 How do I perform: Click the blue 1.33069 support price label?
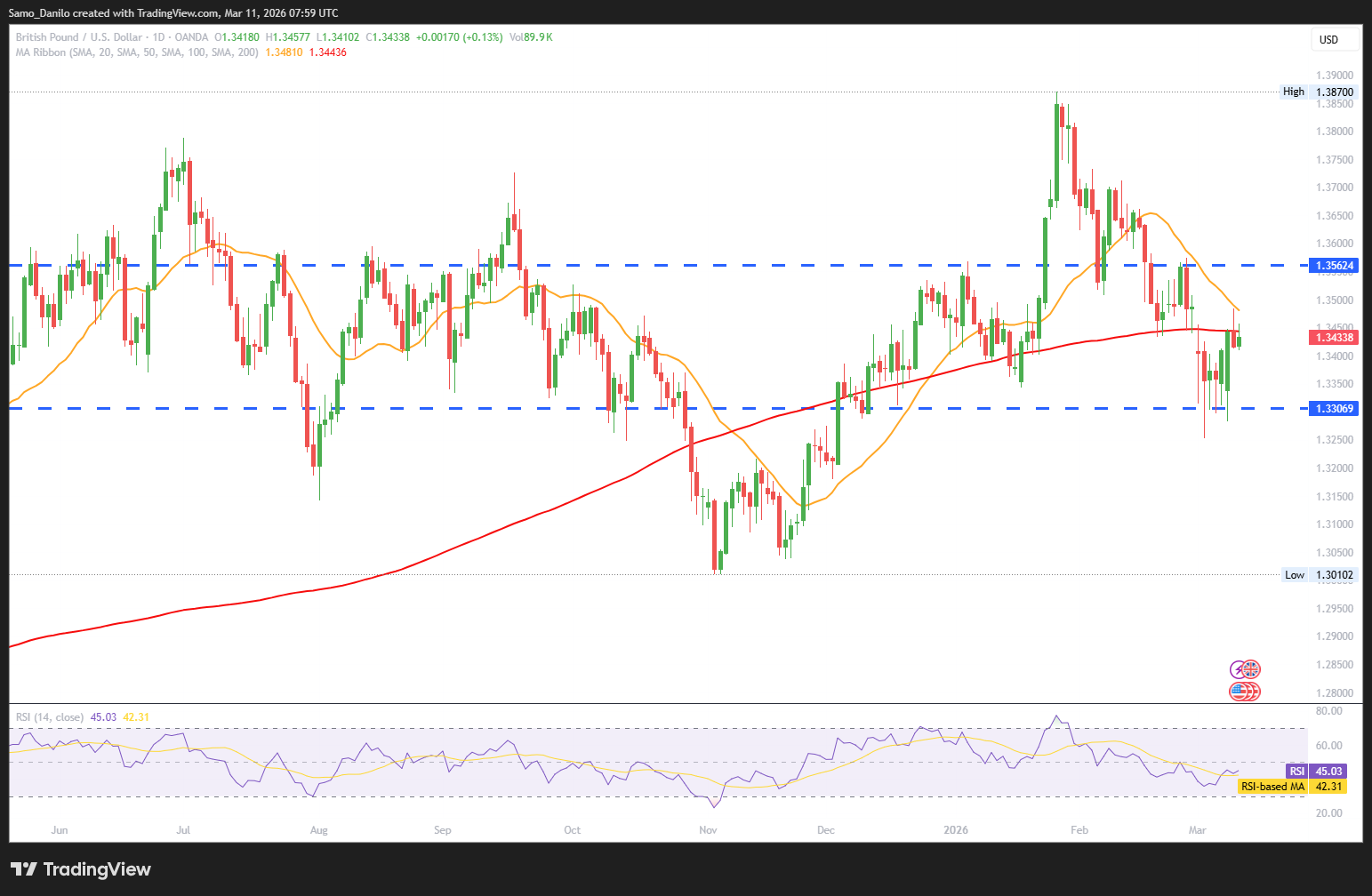pos(1334,409)
